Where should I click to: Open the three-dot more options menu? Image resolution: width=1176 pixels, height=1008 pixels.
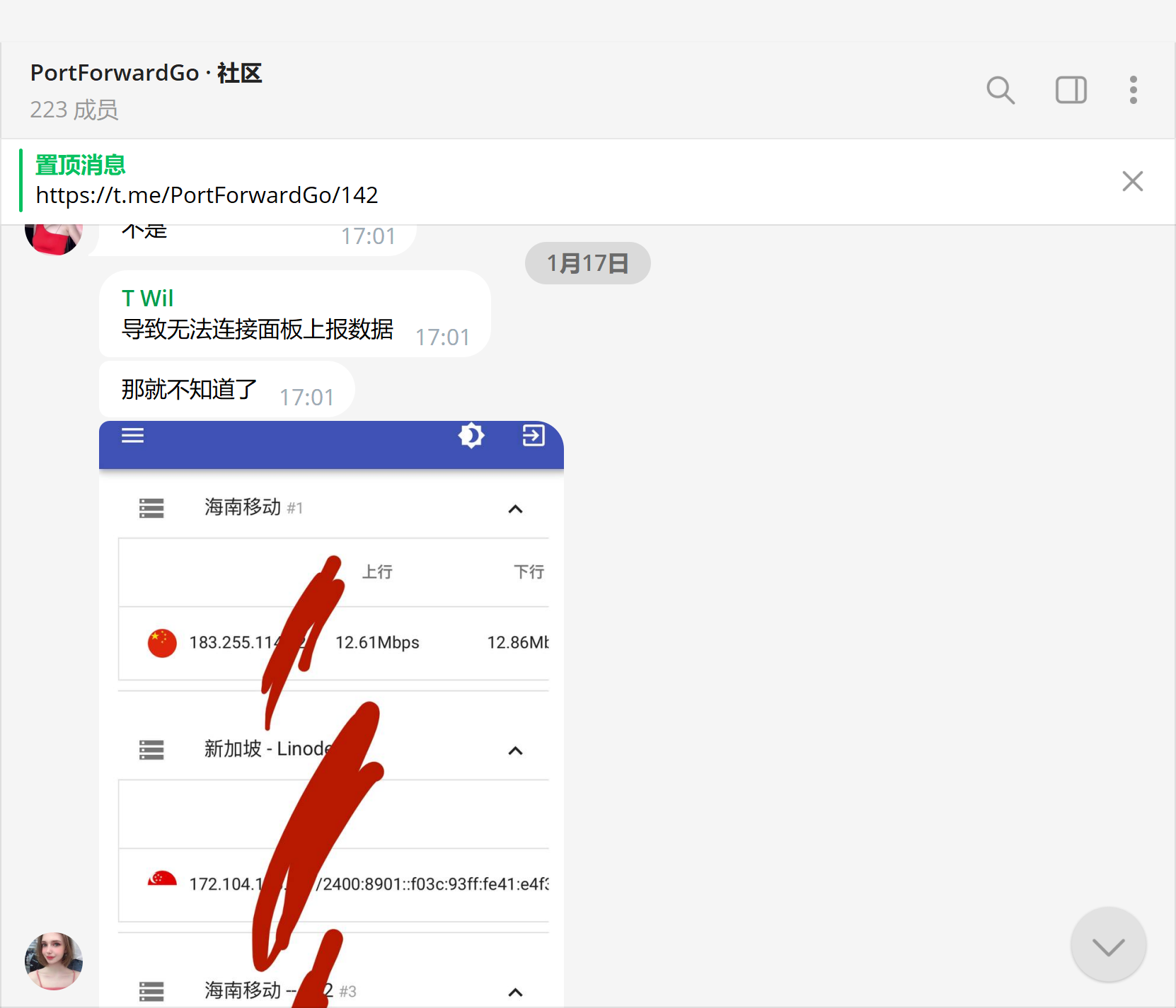point(1133,90)
